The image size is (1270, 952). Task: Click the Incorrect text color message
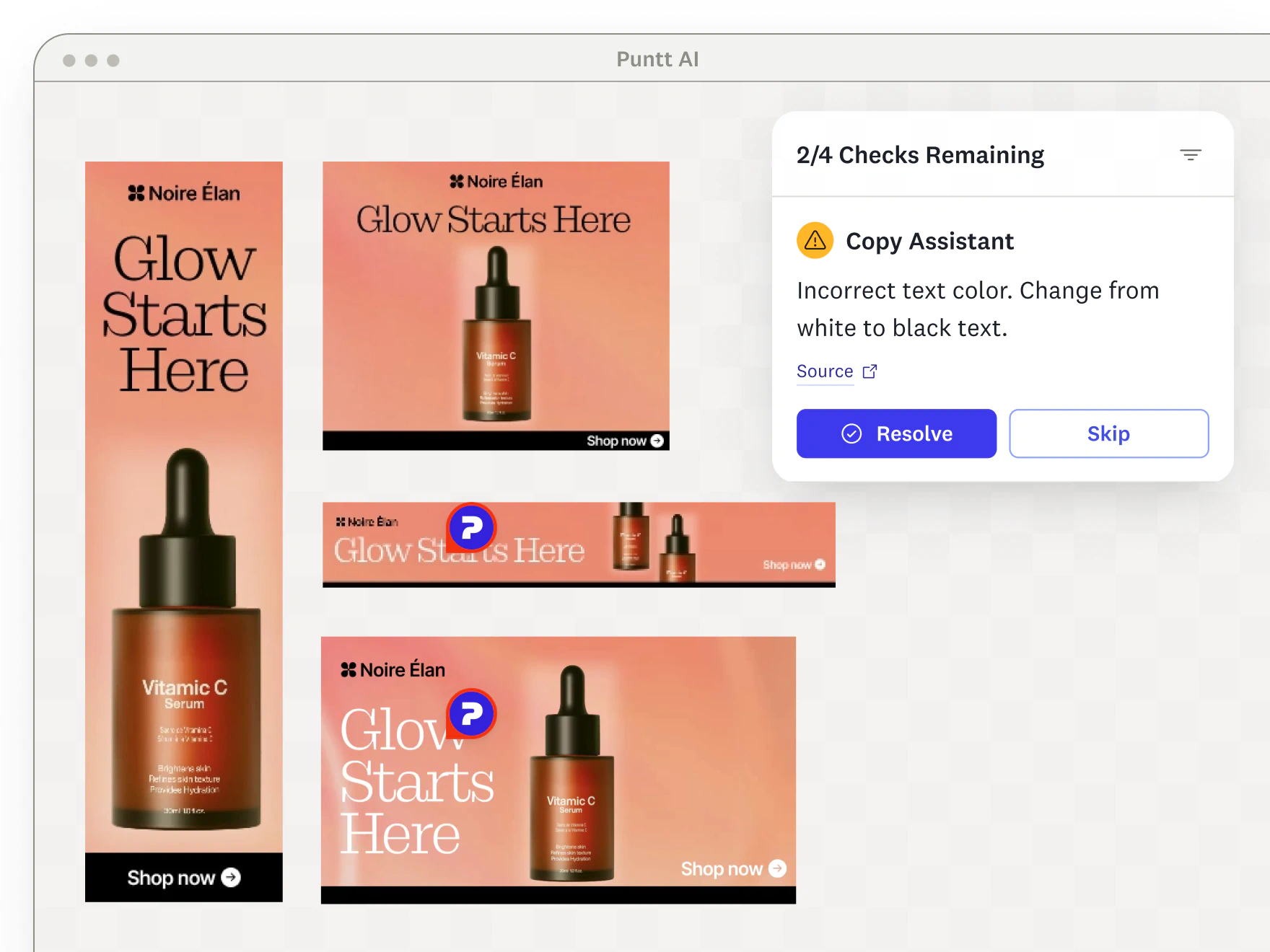pos(978,309)
